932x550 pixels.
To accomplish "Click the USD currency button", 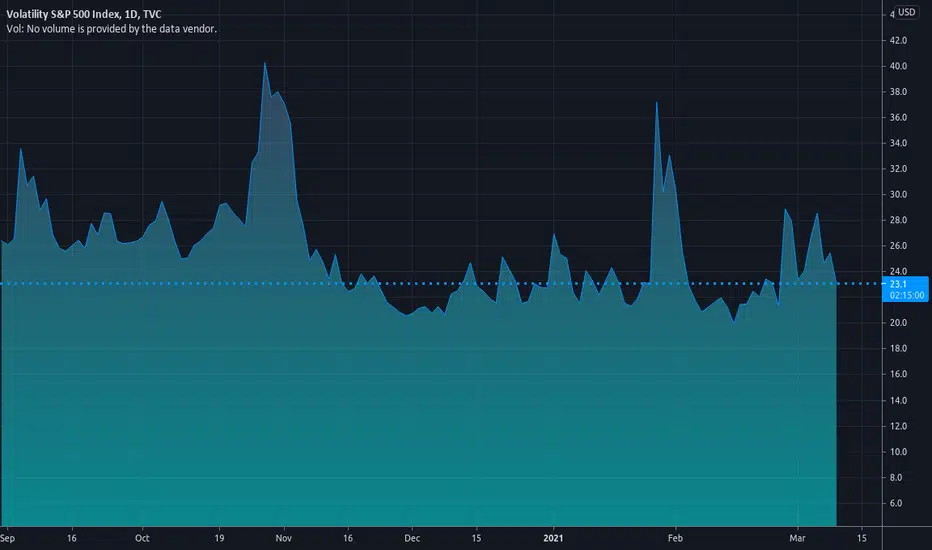I will [x=906, y=12].
